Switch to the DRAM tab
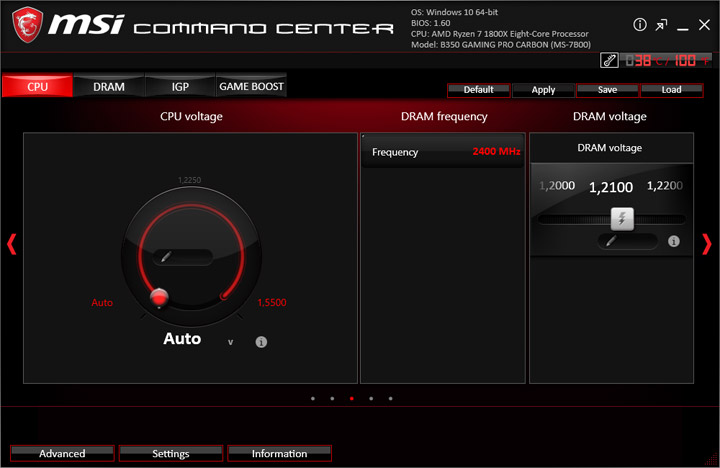The height and width of the screenshot is (468, 720). 109,86
